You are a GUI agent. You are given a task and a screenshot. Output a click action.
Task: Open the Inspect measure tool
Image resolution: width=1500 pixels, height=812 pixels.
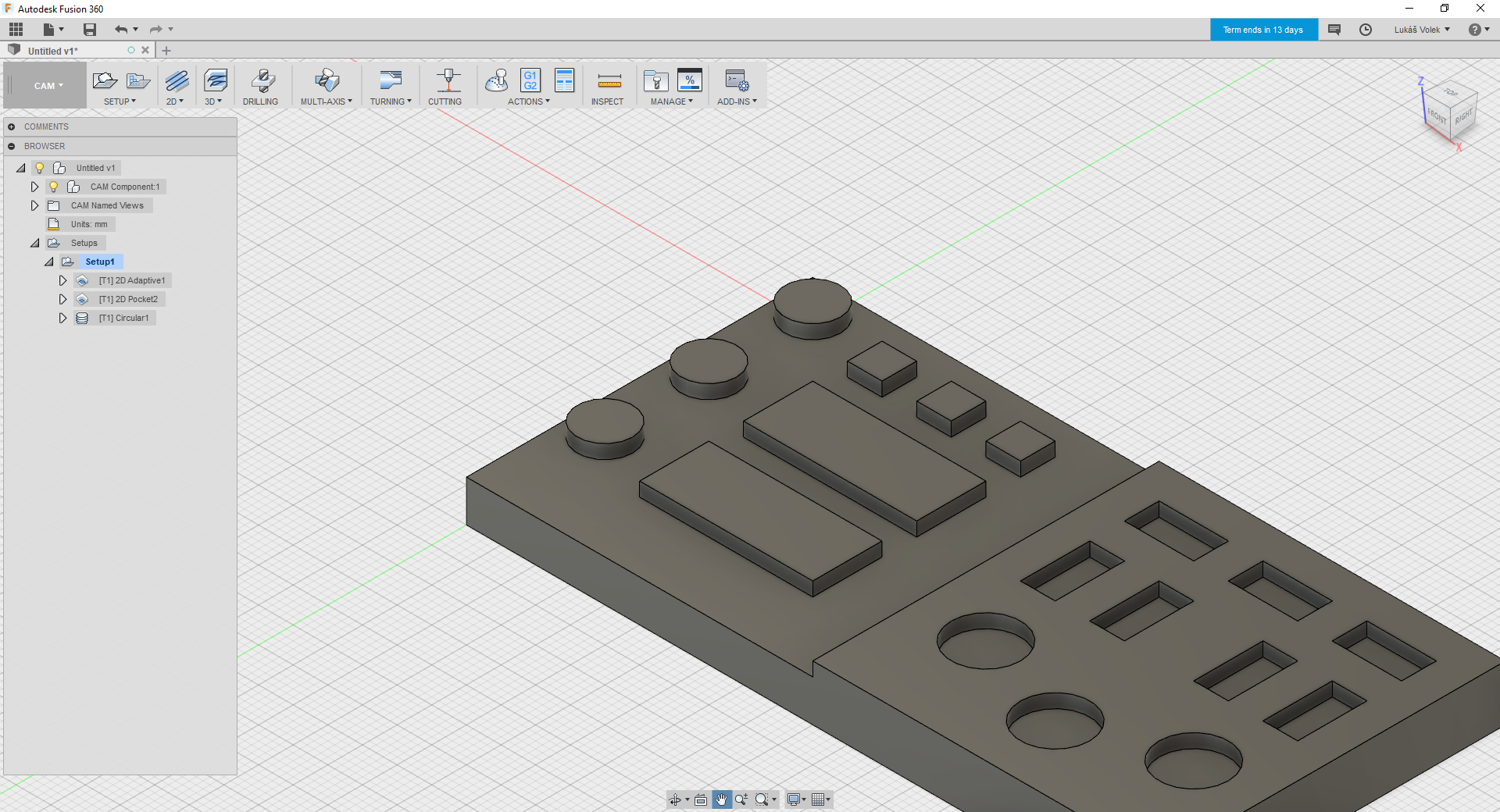click(x=608, y=80)
